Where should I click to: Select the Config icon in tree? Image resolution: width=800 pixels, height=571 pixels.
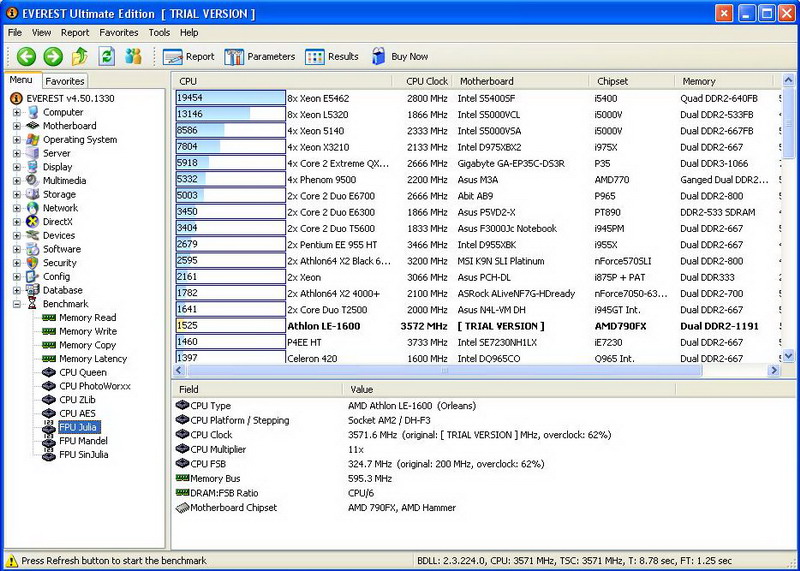point(33,276)
